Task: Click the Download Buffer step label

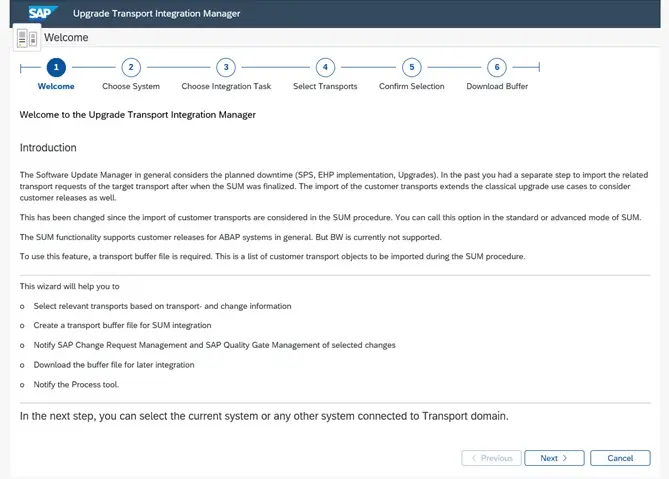Action: (x=497, y=86)
